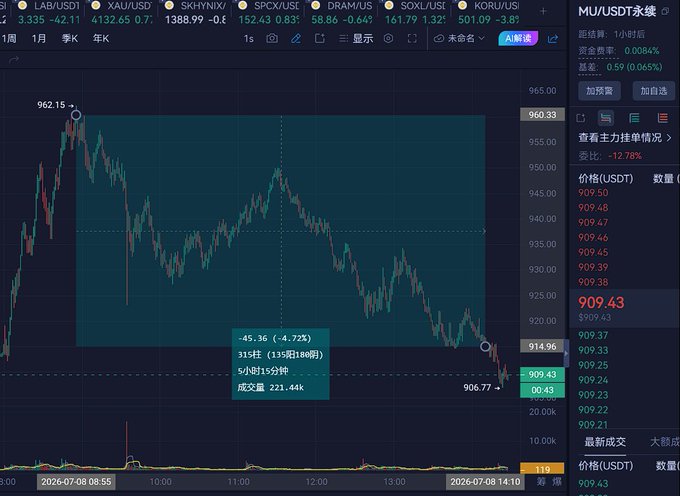Click the undo/redo arrow icon under the toolbar
Image resolution: width=680 pixels, height=496 pixels.
(14, 60)
